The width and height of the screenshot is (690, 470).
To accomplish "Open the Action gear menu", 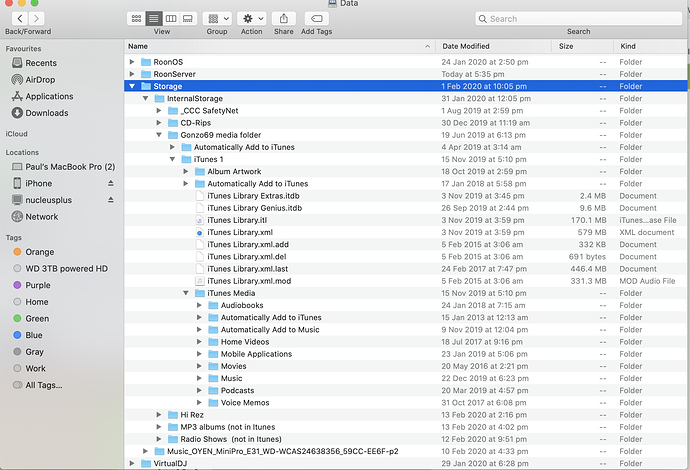I will (252, 18).
